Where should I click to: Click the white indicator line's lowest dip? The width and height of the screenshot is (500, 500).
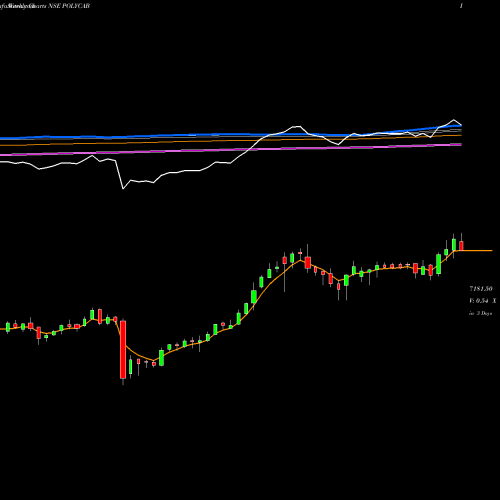(x=123, y=188)
